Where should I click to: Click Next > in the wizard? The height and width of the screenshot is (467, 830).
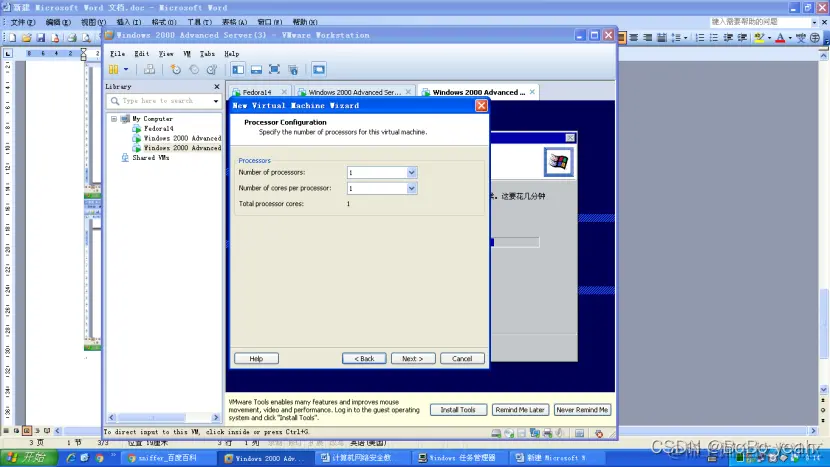tap(413, 358)
